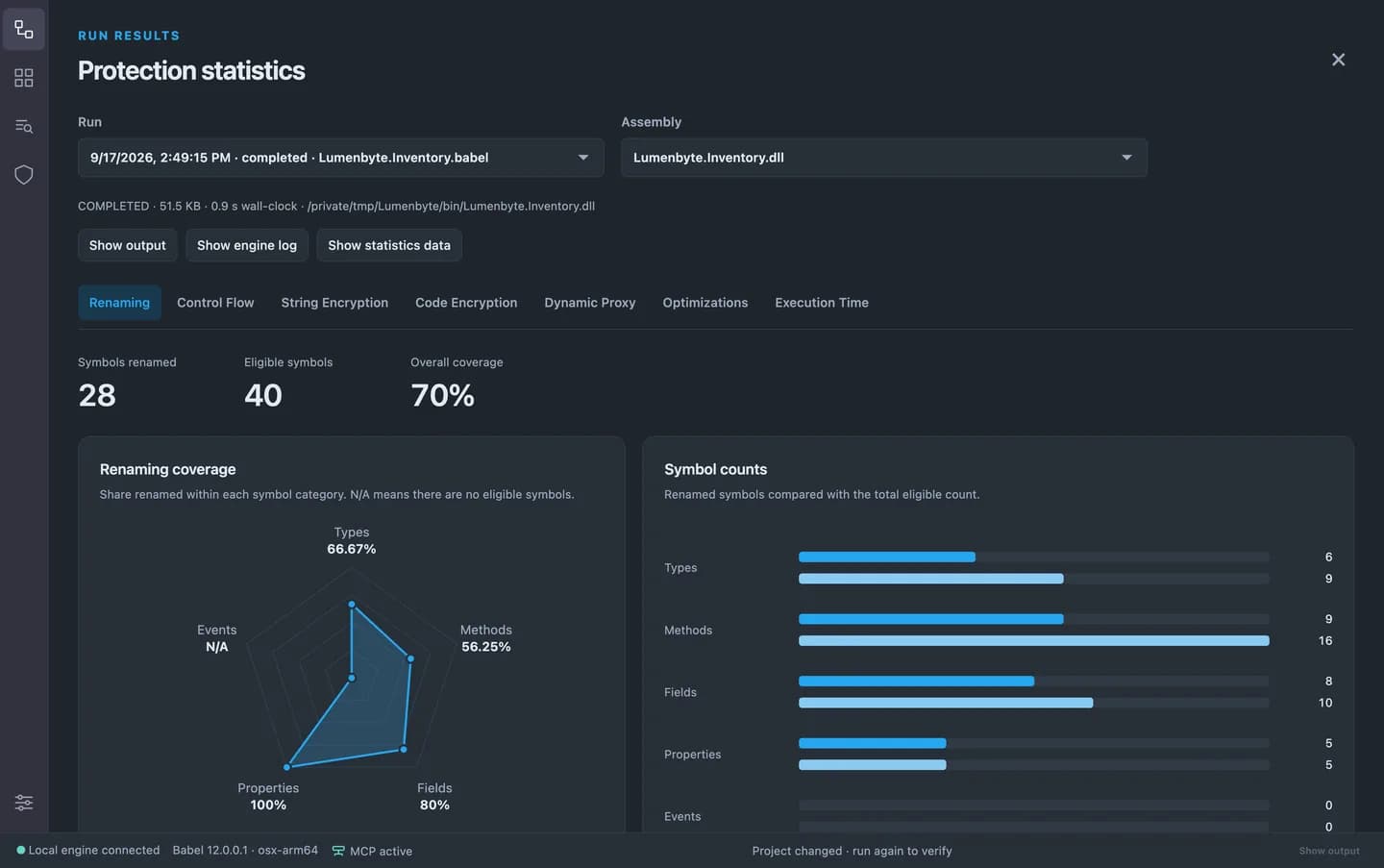Viewport: 1384px width, 868px height.
Task: Click the Babel 12.0.0.1 version text
Action: coord(245,850)
